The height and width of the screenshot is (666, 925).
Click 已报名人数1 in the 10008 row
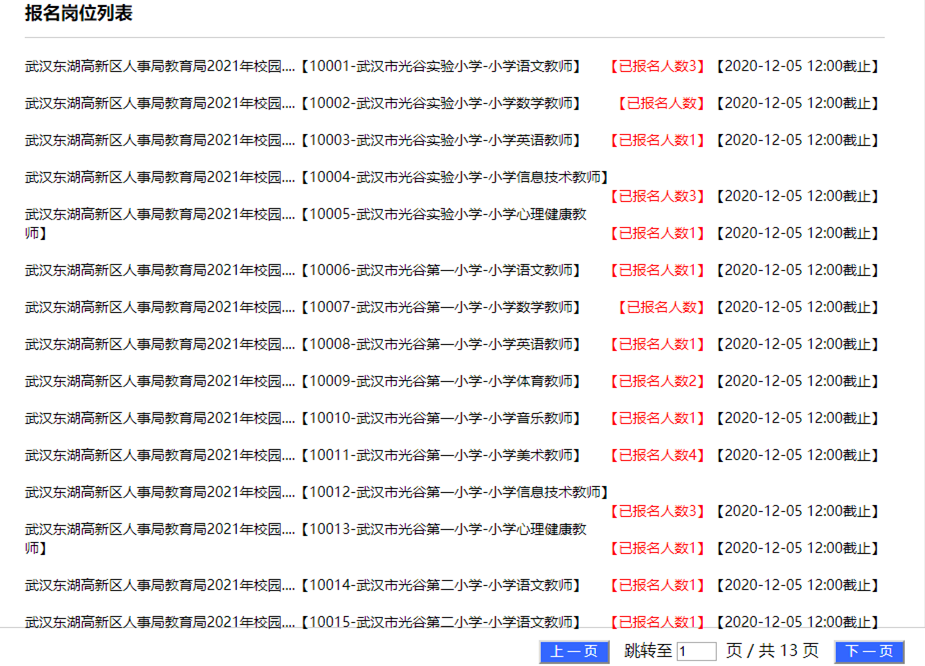click(x=657, y=345)
